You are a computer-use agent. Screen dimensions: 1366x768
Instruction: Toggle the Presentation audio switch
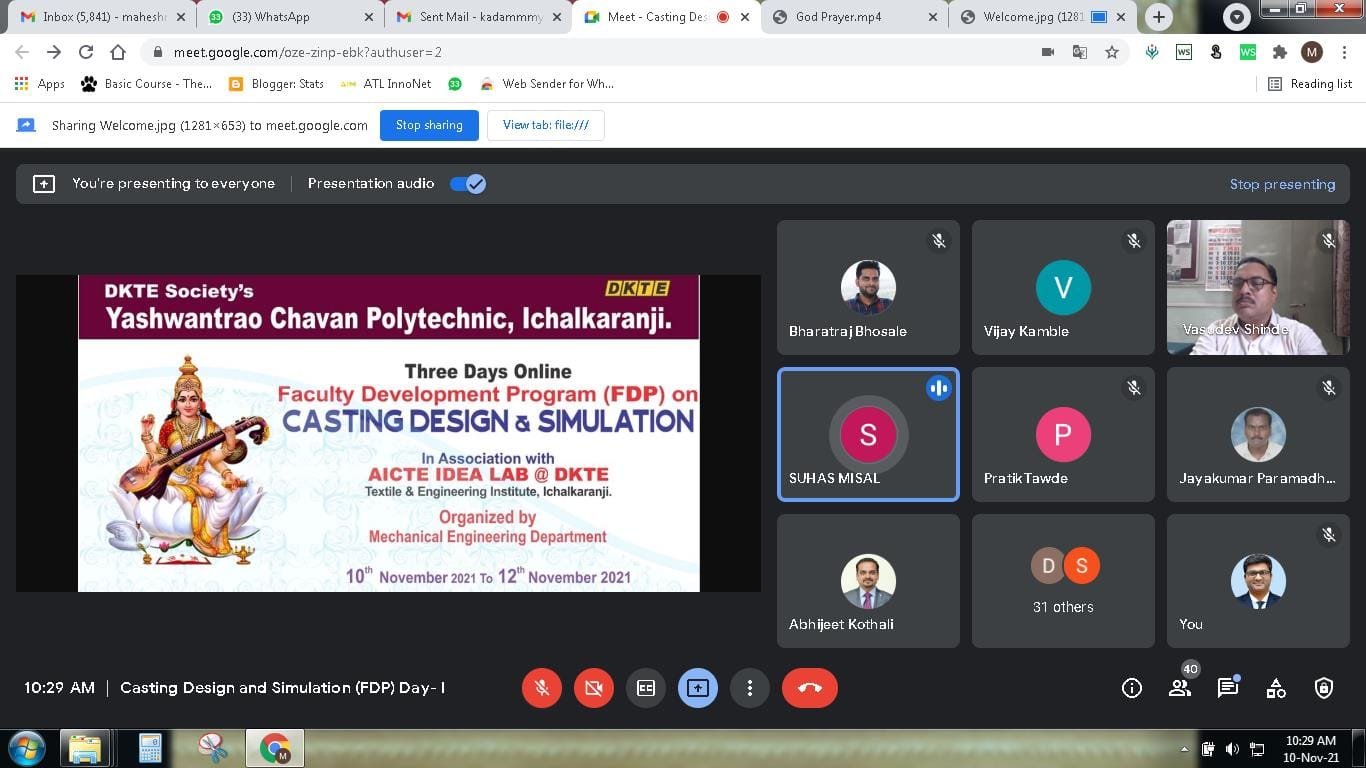point(467,184)
